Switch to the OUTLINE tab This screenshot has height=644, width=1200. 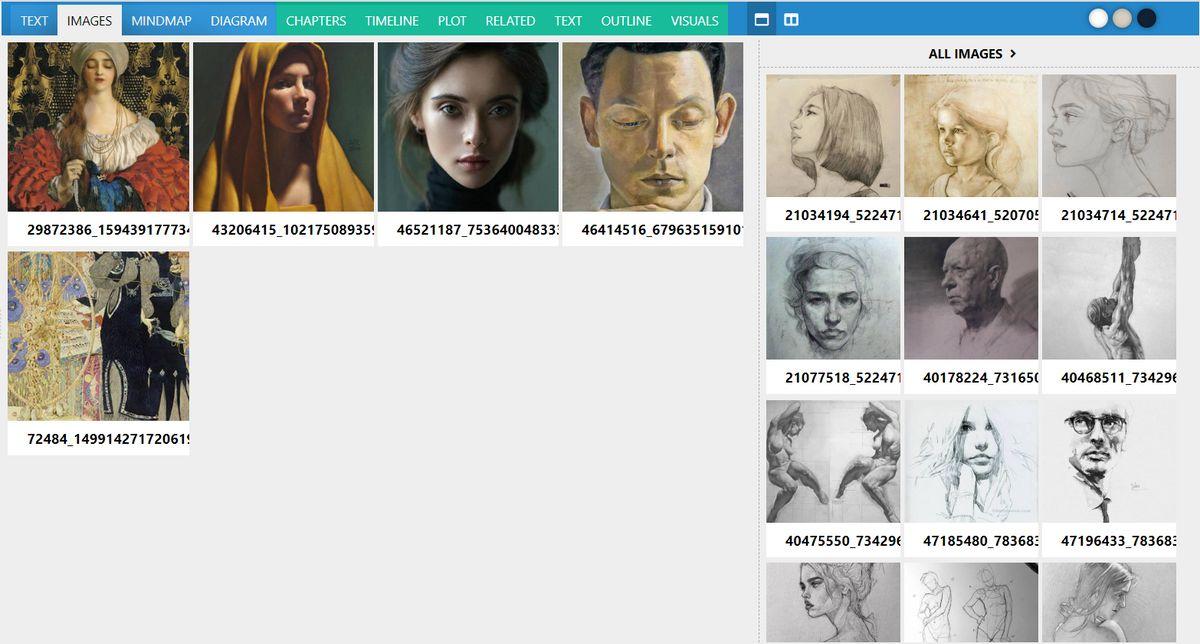point(626,20)
